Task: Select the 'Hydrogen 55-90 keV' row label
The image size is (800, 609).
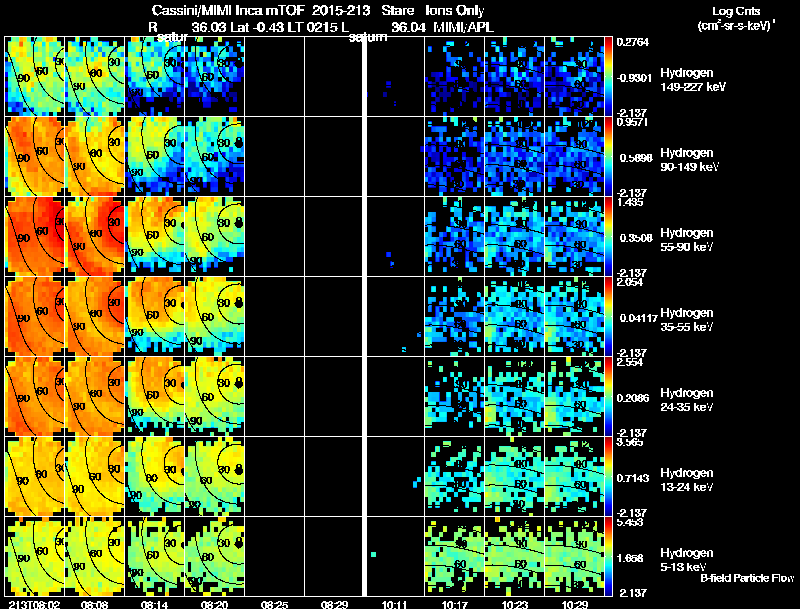Action: point(687,240)
